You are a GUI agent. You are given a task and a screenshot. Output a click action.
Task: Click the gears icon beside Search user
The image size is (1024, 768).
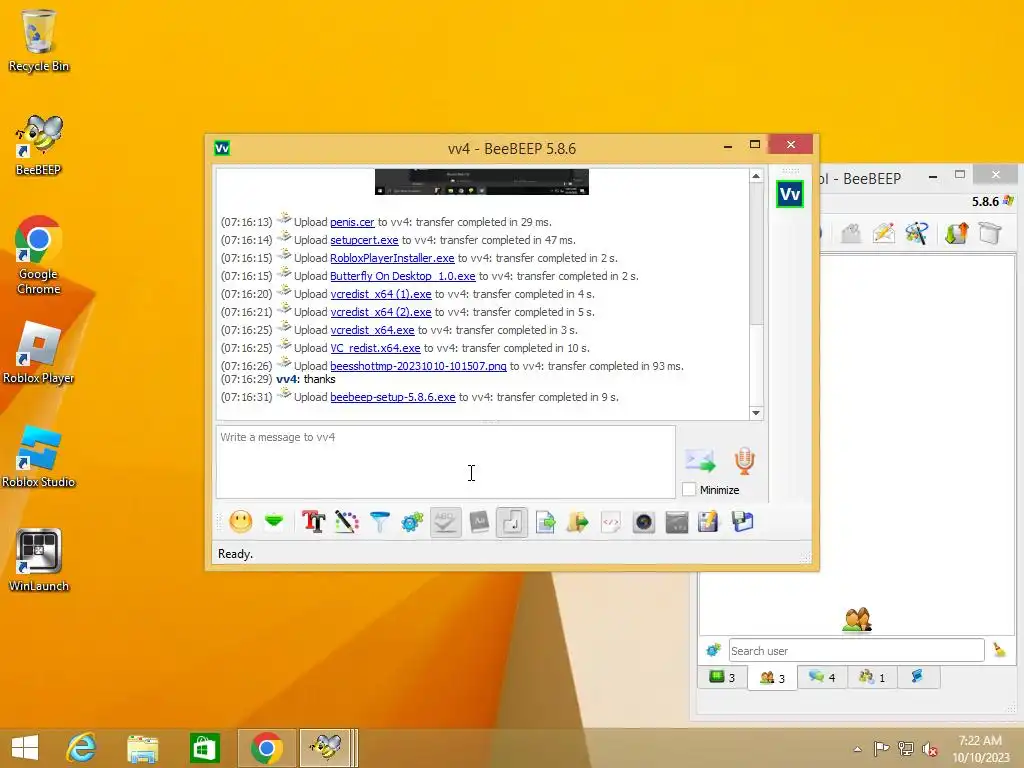pyautogui.click(x=713, y=650)
